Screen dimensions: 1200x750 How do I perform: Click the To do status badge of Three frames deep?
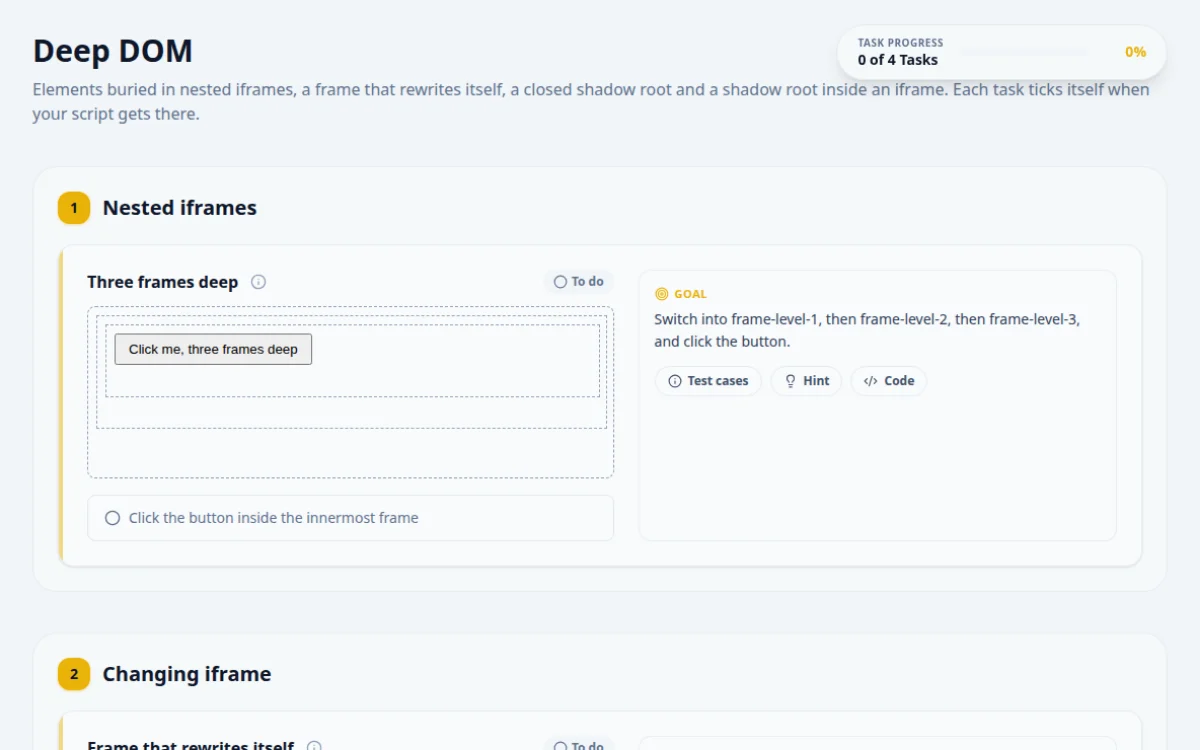click(x=579, y=282)
